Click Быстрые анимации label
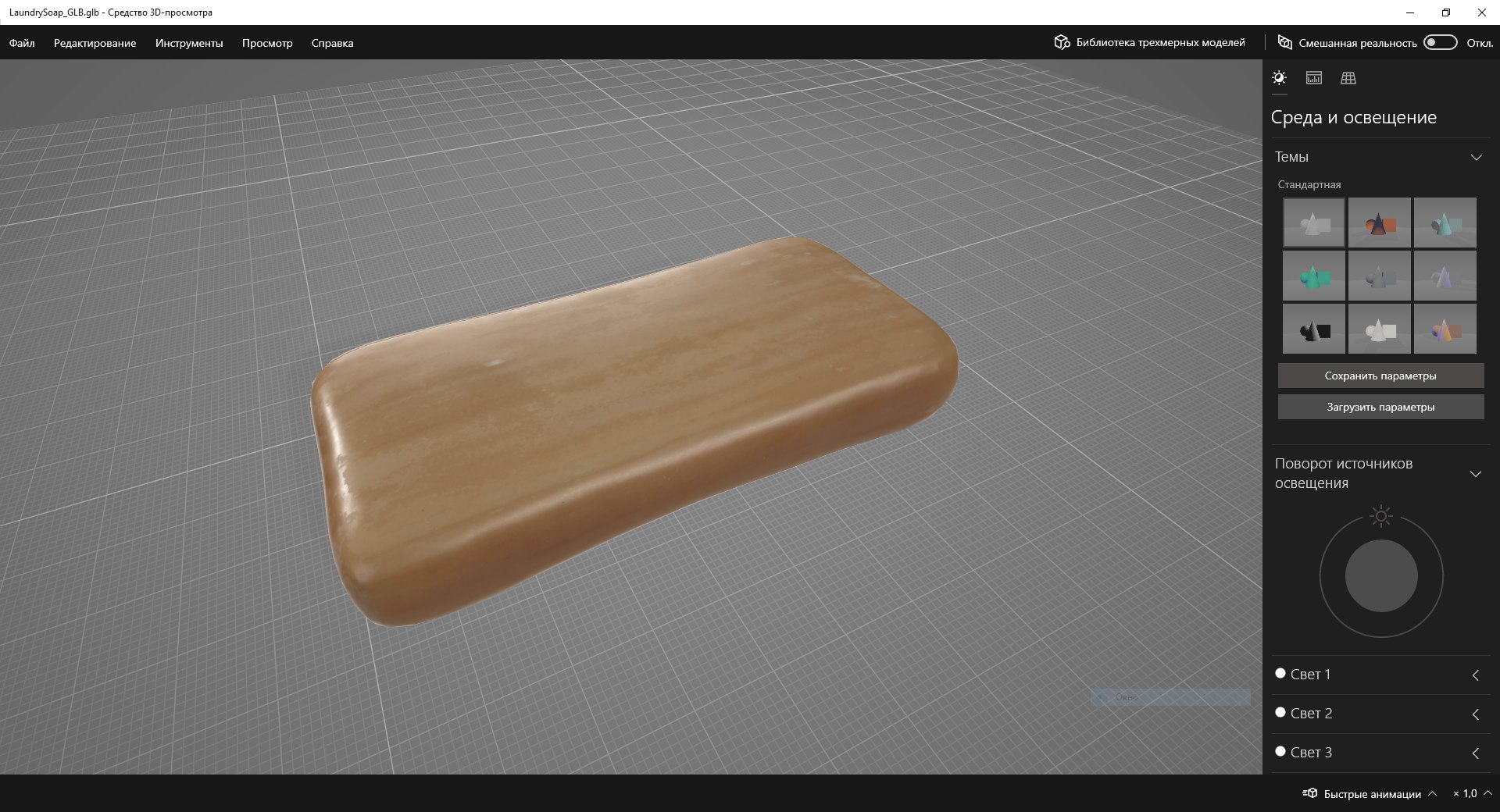The image size is (1500, 812). pyautogui.click(x=1372, y=794)
